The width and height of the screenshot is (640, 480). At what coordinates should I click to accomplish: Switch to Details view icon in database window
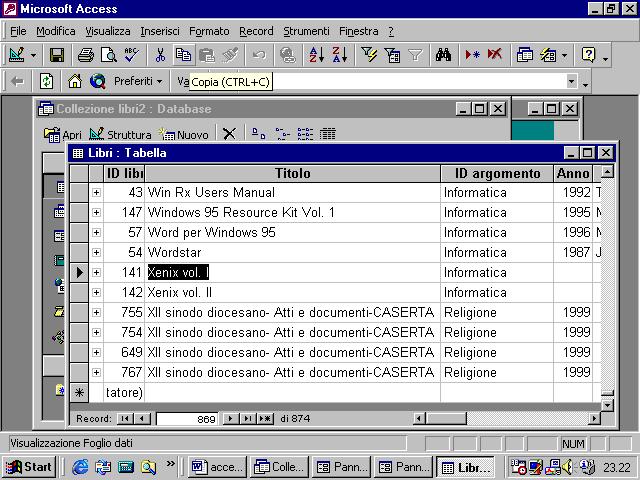point(327,134)
